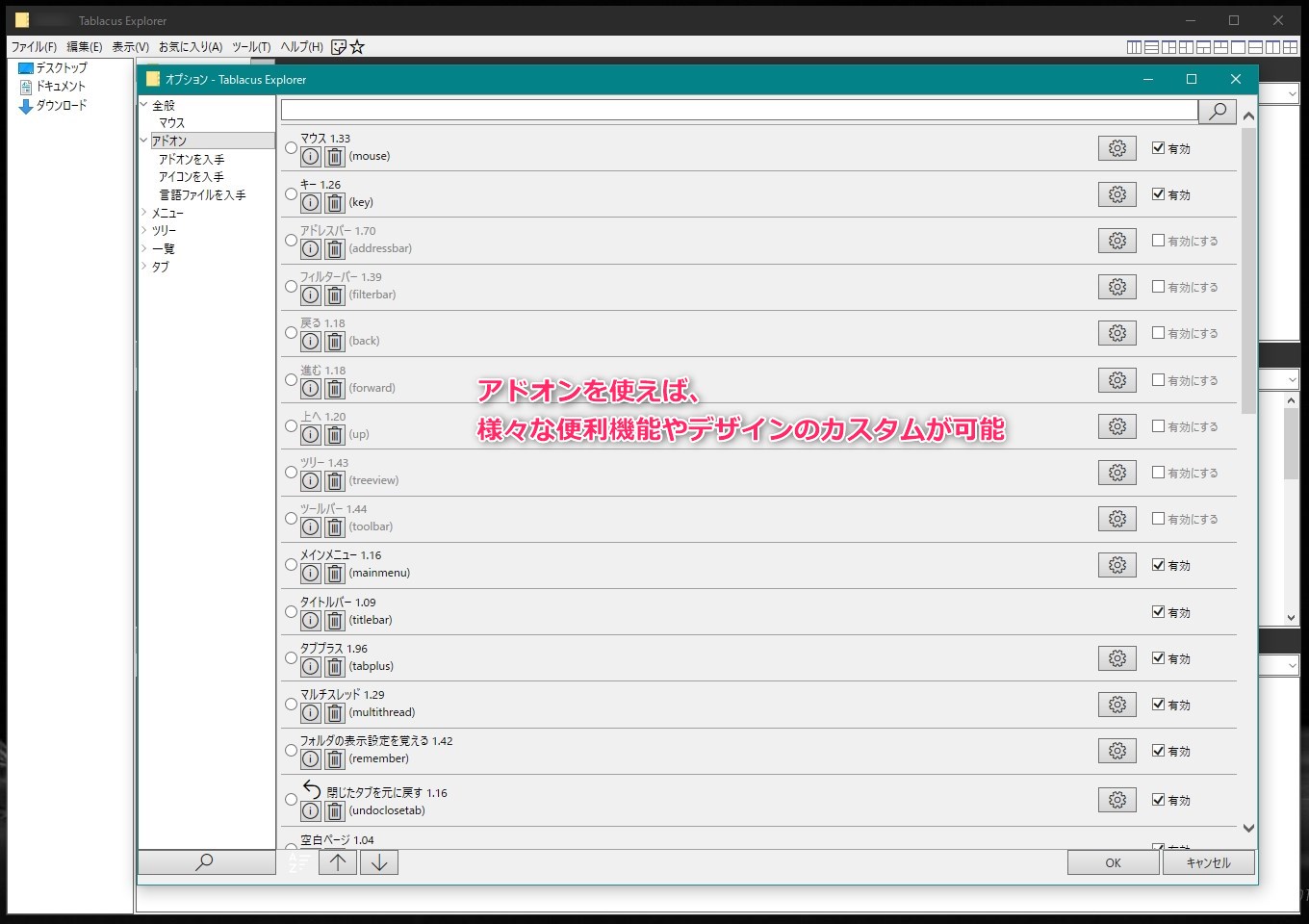Open settings gear for mouse addon
The image size is (1309, 924).
[x=1116, y=148]
